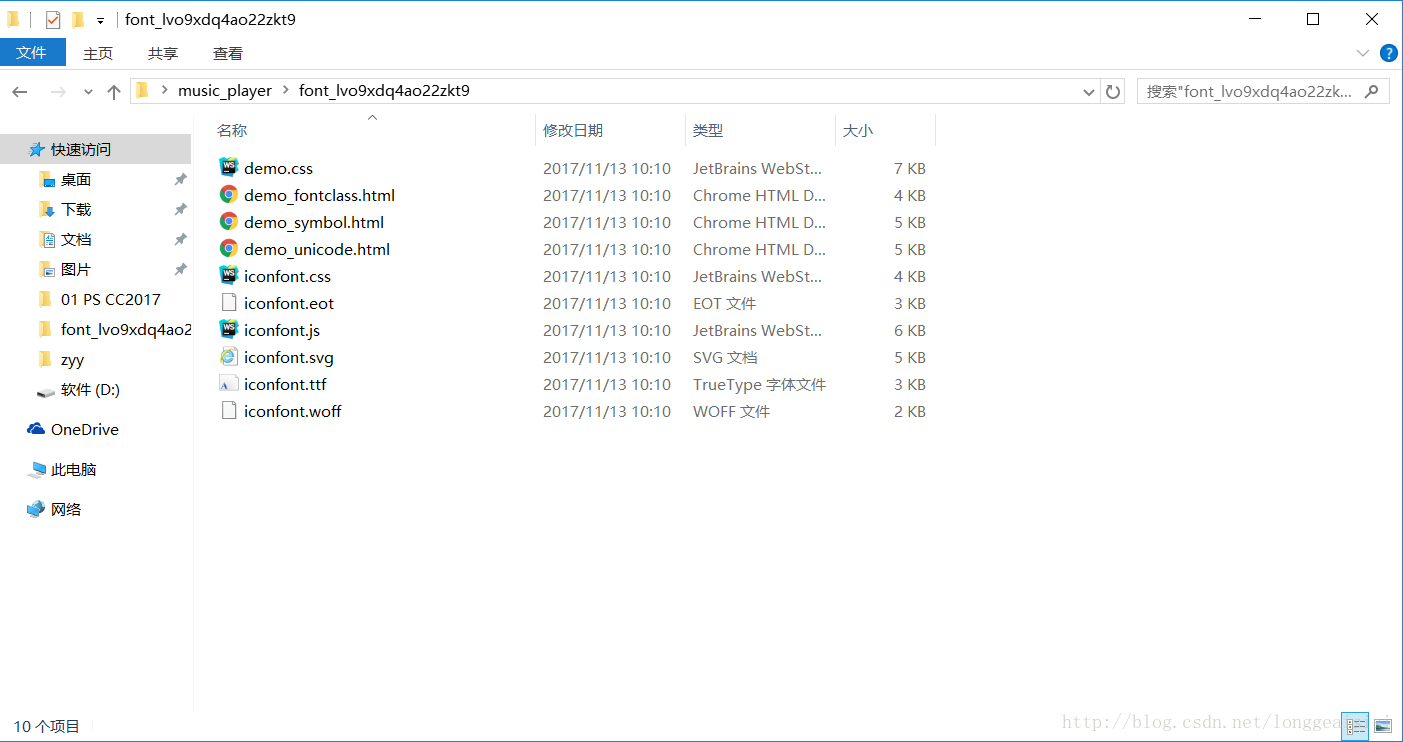
Task: Click the 此电脑 computer icon
Action: tap(36, 469)
